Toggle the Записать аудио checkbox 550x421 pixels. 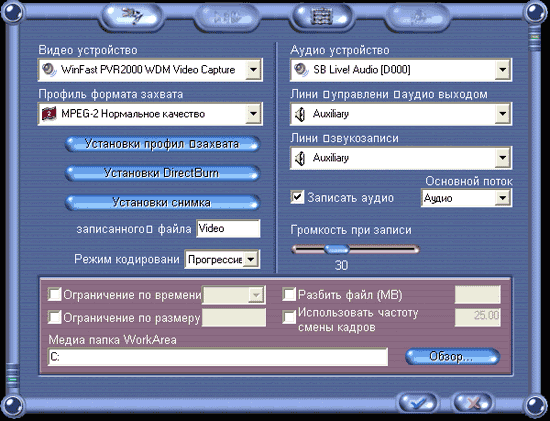[x=297, y=197]
